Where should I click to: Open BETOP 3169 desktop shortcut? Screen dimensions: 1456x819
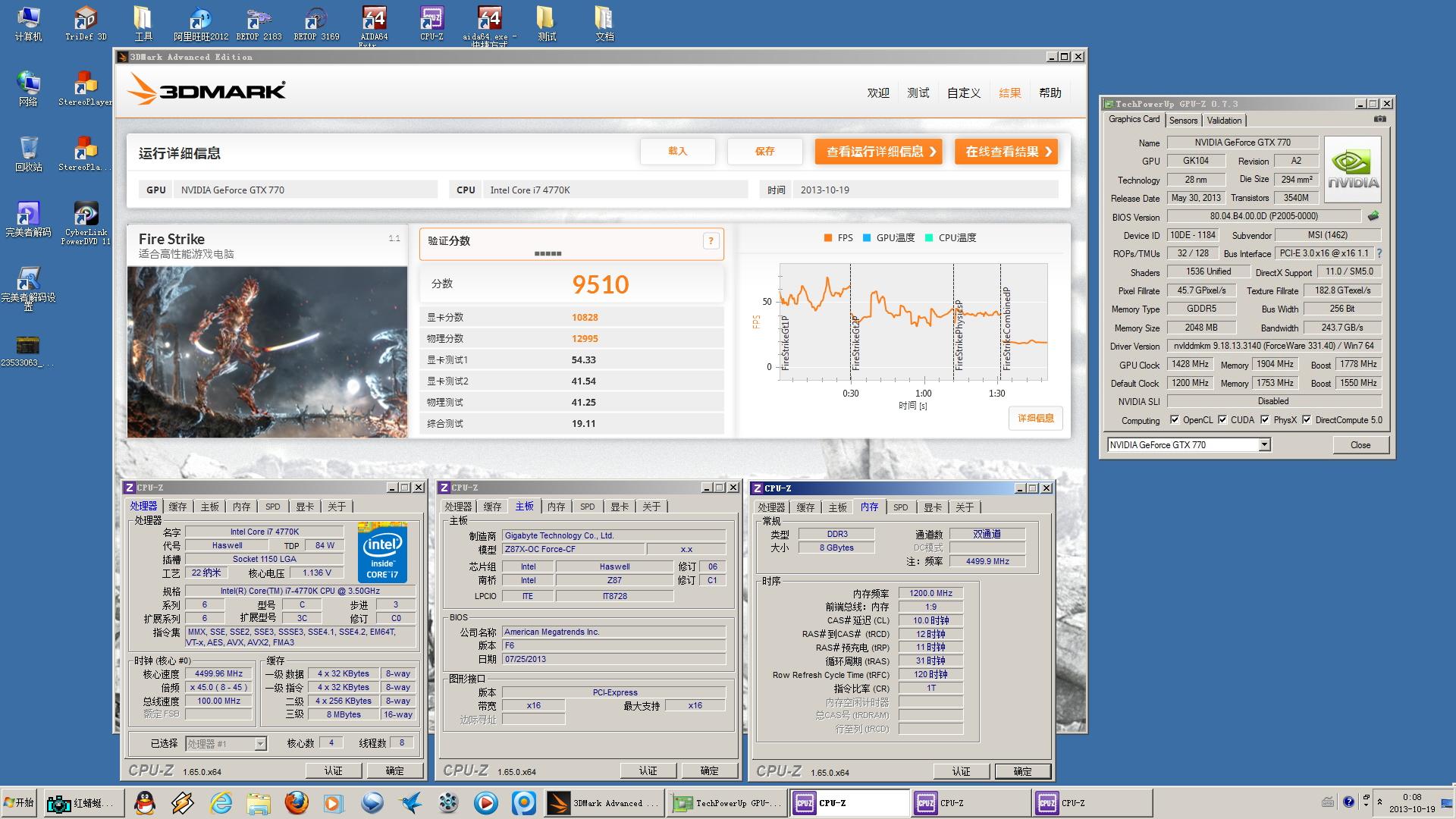pos(316,23)
